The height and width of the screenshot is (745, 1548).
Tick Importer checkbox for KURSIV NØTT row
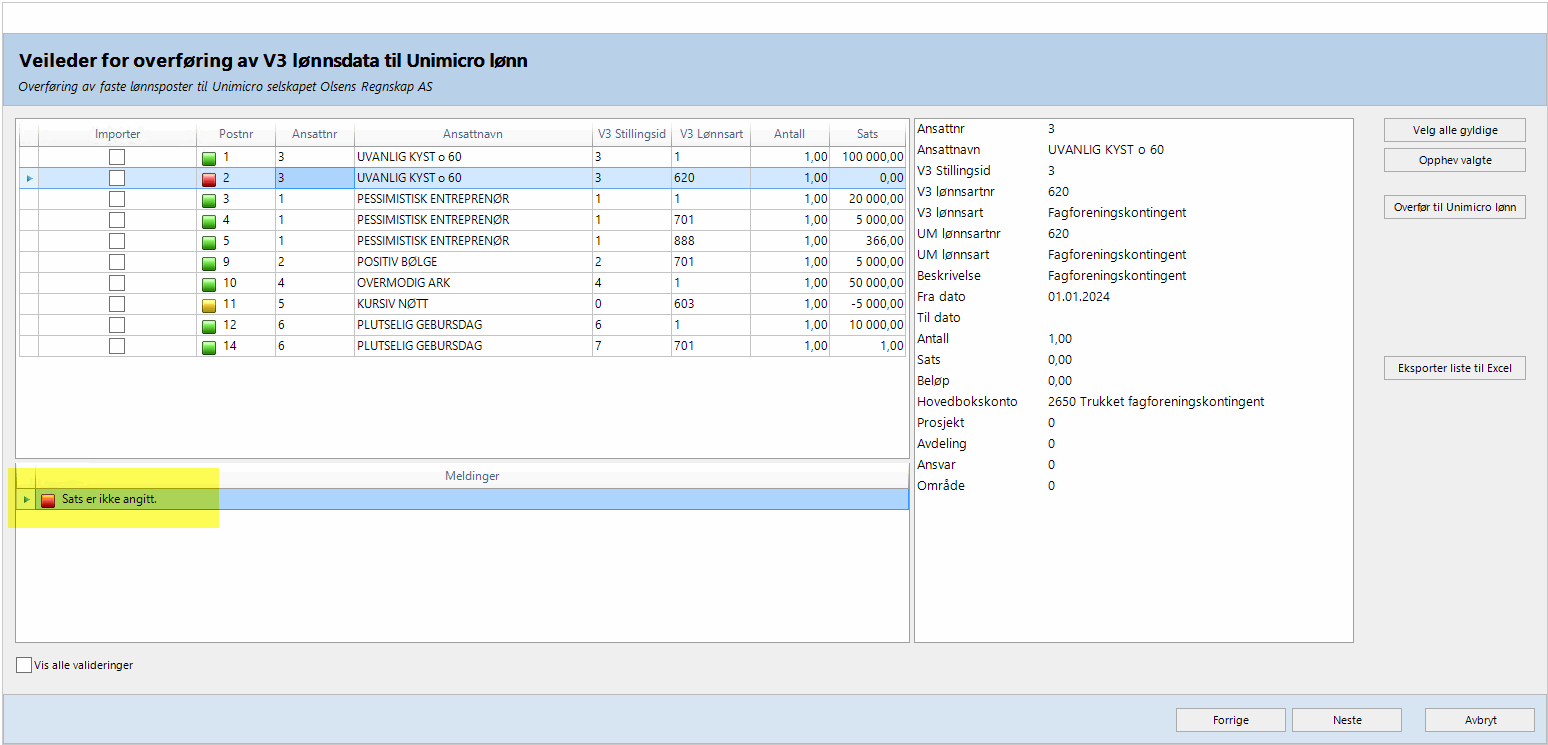tap(117, 304)
